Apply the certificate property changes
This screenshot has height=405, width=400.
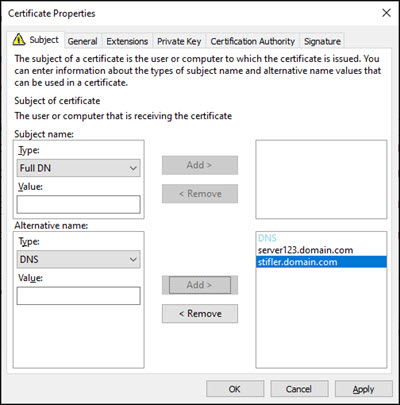pyautogui.click(x=364, y=389)
